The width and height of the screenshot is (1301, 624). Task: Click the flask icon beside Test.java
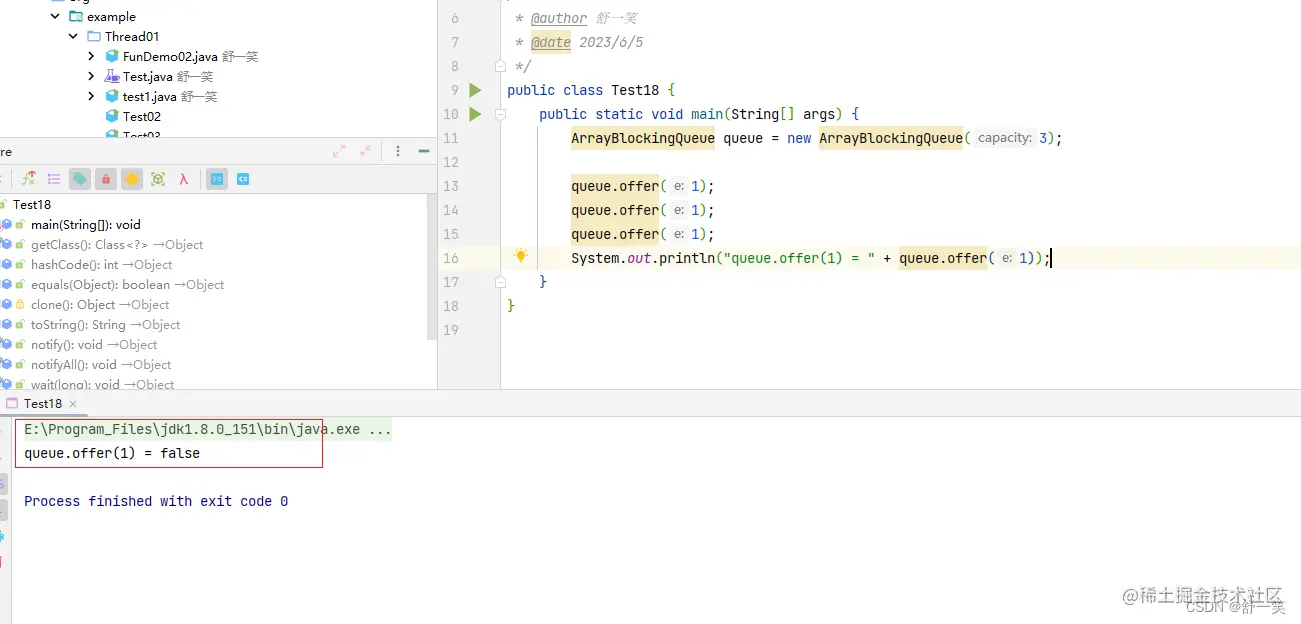pyautogui.click(x=112, y=77)
